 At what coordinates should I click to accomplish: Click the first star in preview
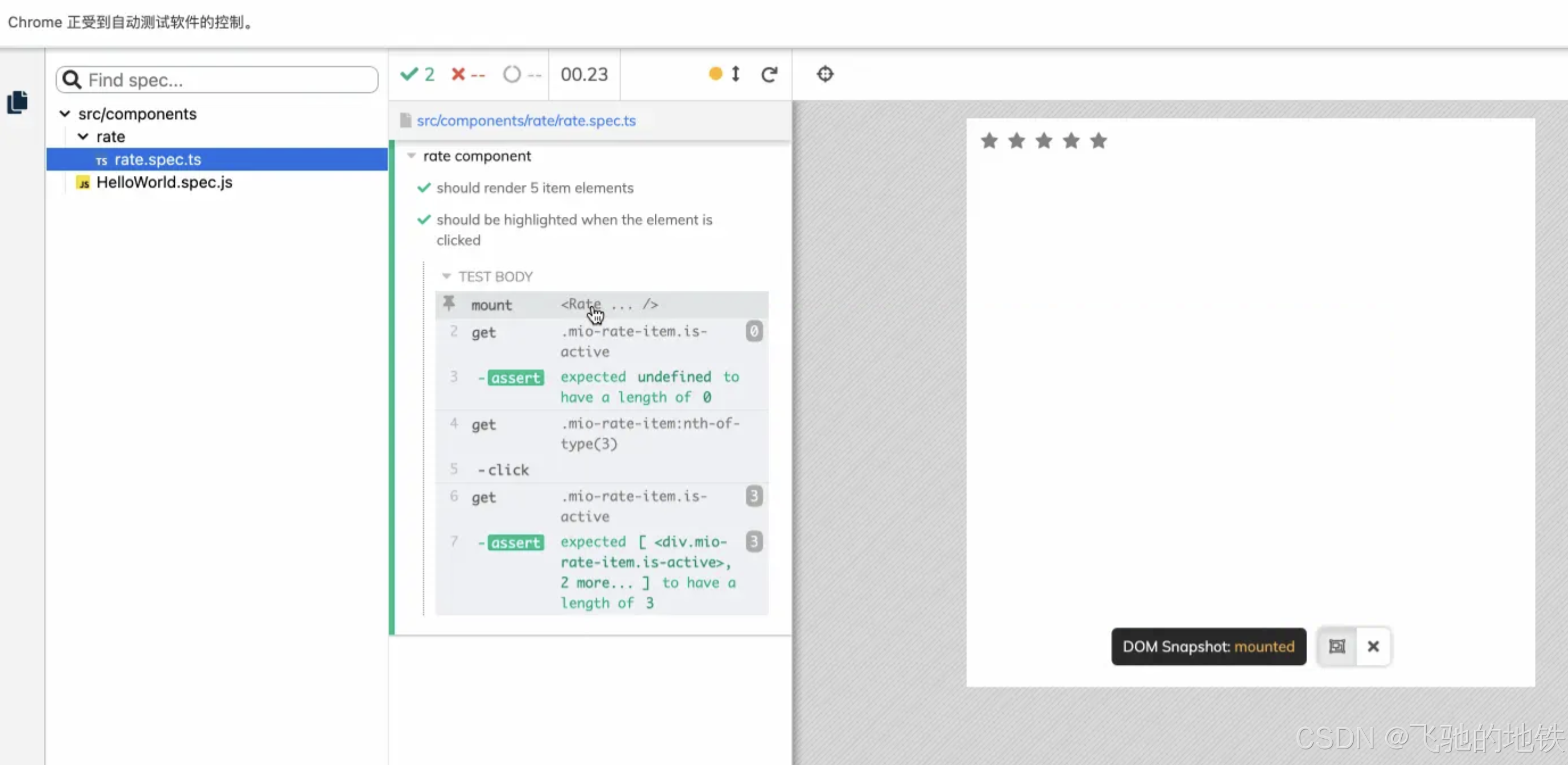pyautogui.click(x=989, y=141)
